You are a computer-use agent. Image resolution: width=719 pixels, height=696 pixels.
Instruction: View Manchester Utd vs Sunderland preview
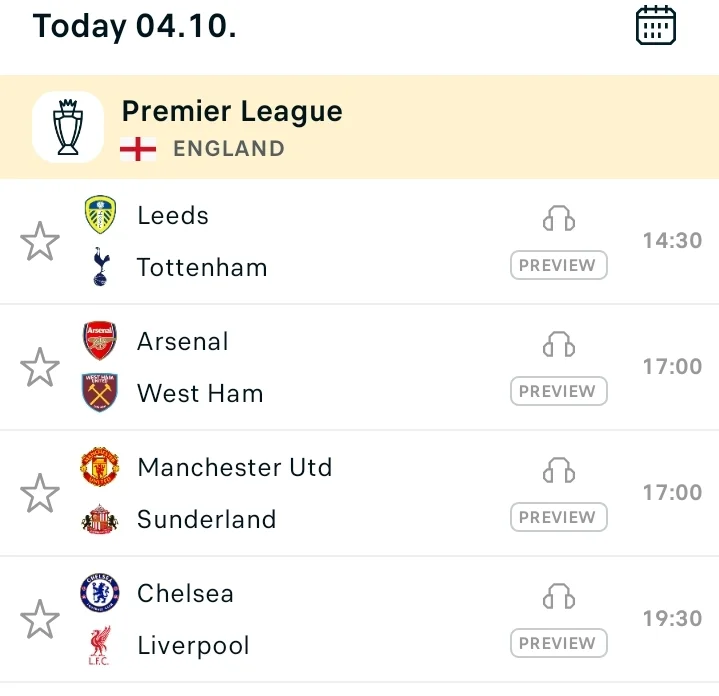[558, 517]
